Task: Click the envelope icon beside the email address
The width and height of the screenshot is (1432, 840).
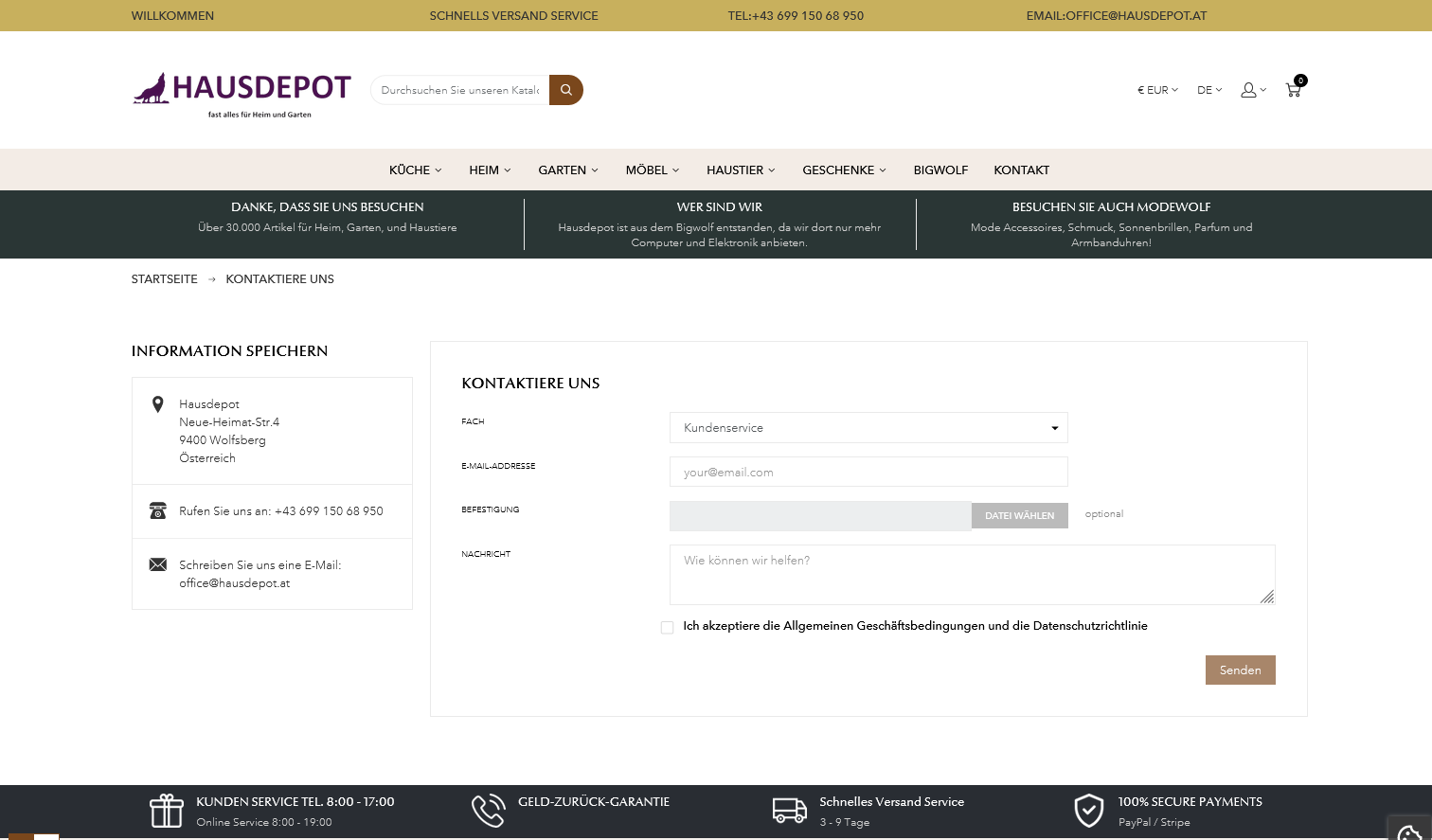Action: pos(157,563)
